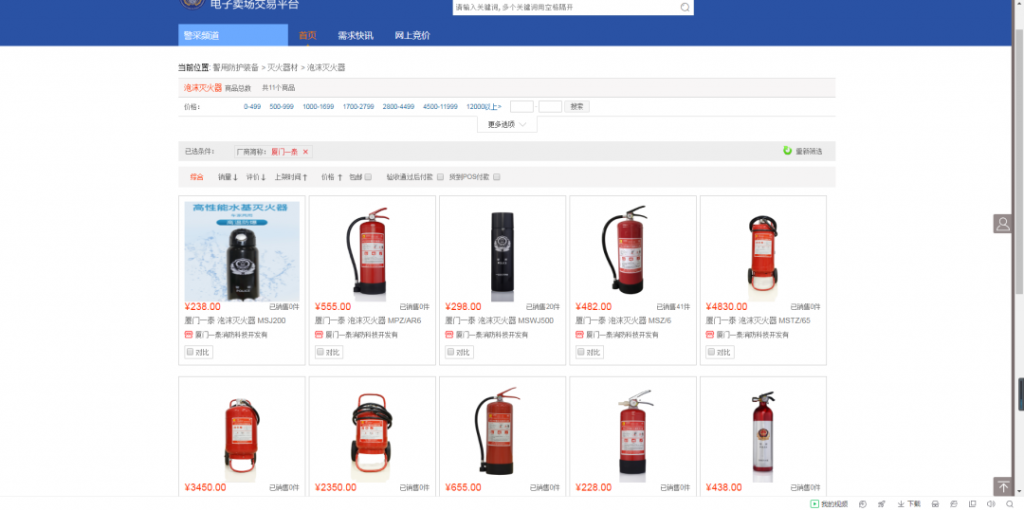Click the keyword search input box

tap(566, 7)
